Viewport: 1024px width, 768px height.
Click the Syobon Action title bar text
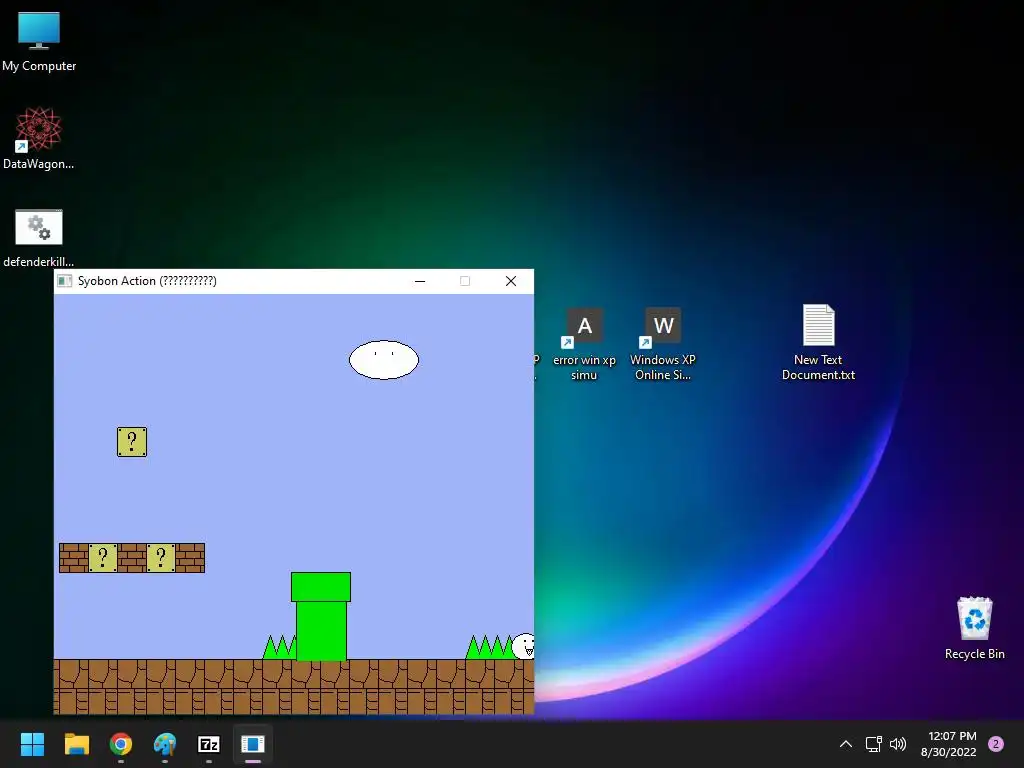[x=147, y=281]
